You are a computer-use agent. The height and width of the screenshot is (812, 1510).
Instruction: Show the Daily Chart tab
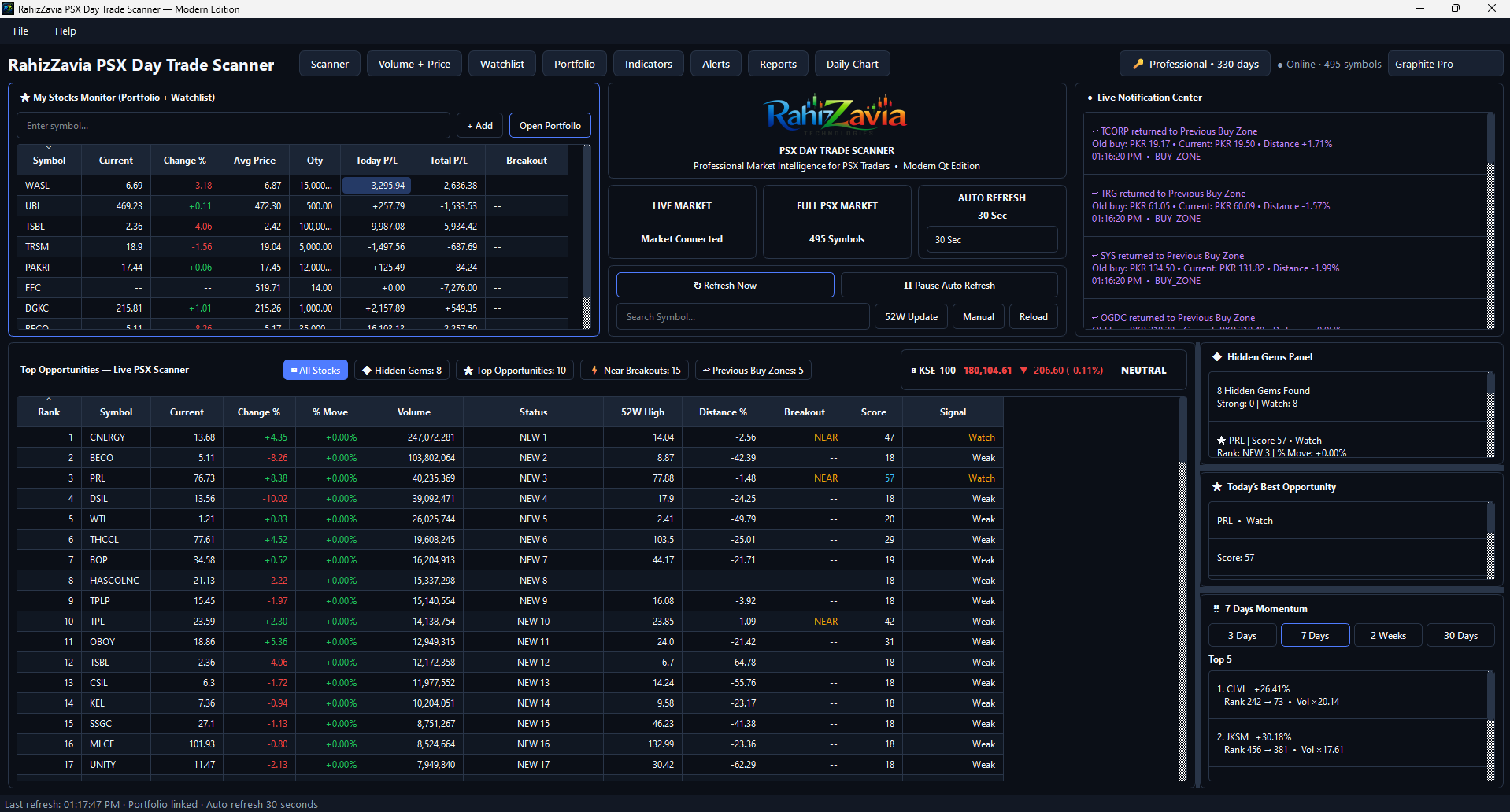853,64
